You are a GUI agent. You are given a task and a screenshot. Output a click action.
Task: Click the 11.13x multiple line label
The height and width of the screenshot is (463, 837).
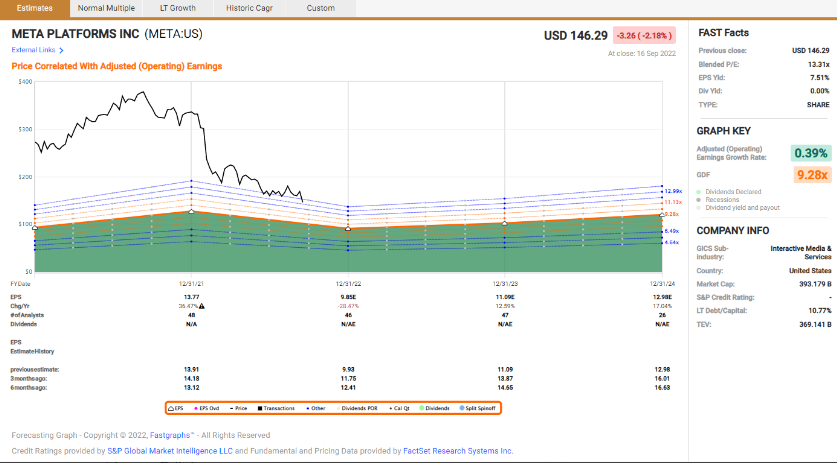tap(673, 202)
